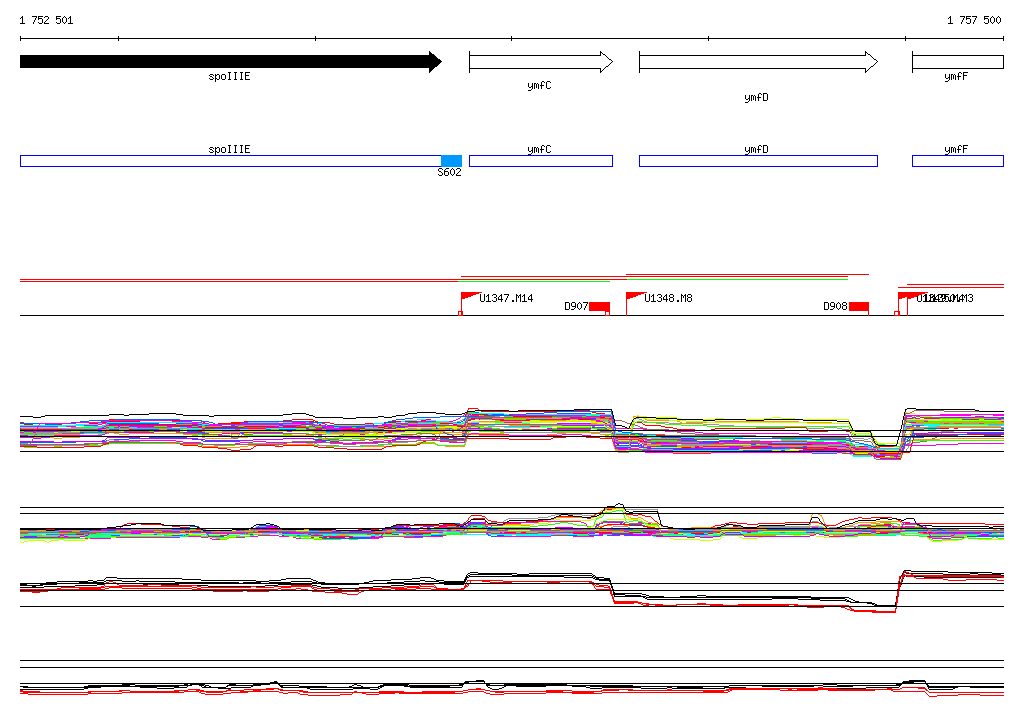Viewport: 1024px width, 714px height.
Task: Click the D908 red terminator box
Action: point(858,307)
